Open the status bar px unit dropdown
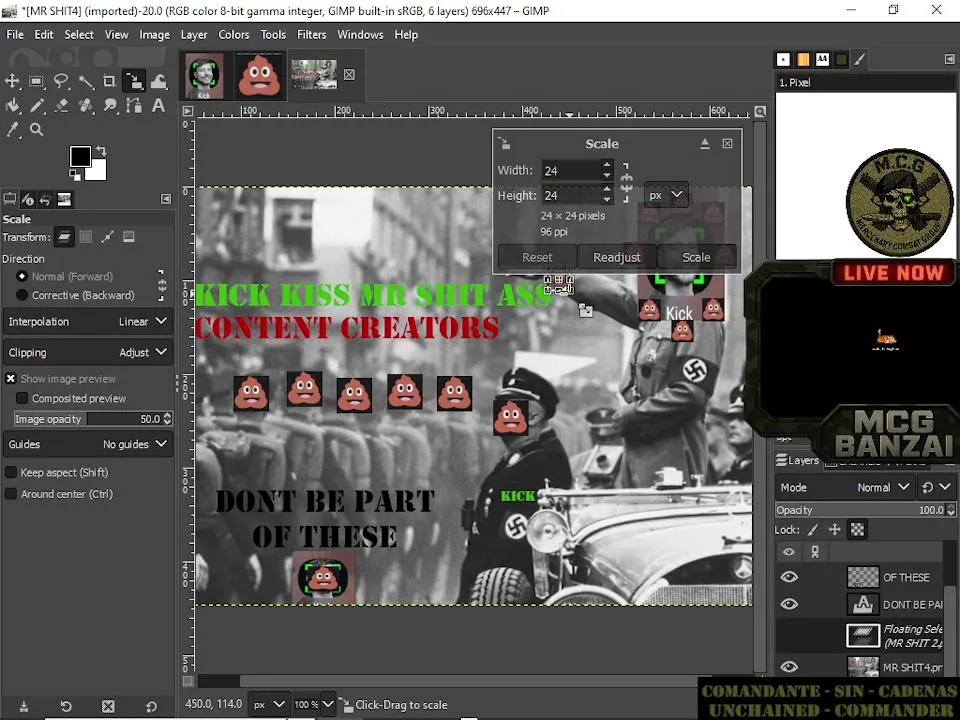 click(269, 705)
